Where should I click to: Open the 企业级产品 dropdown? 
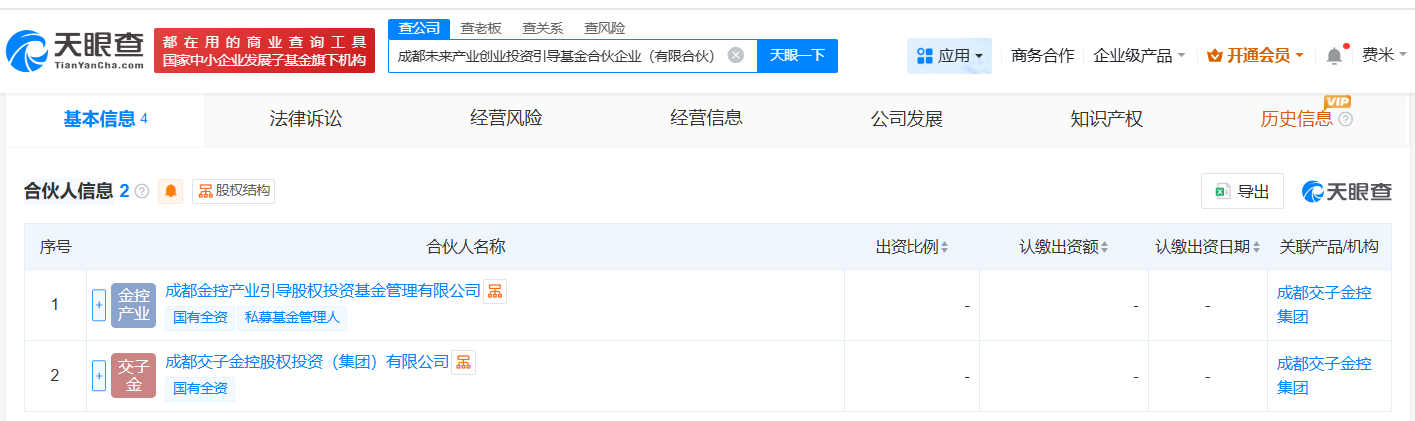(x=1139, y=56)
